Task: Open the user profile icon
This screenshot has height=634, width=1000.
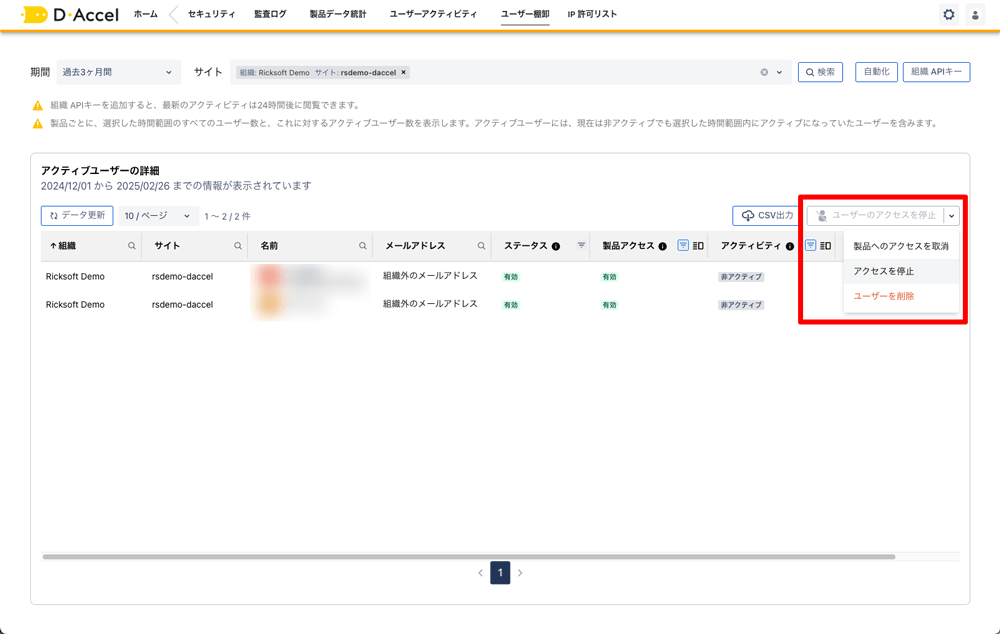Action: pyautogui.click(x=974, y=14)
